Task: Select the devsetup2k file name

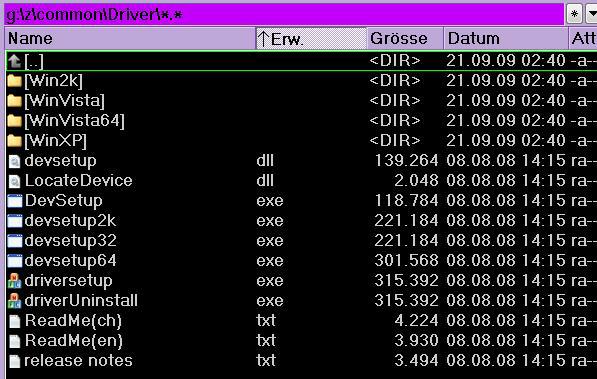Action: pos(70,221)
